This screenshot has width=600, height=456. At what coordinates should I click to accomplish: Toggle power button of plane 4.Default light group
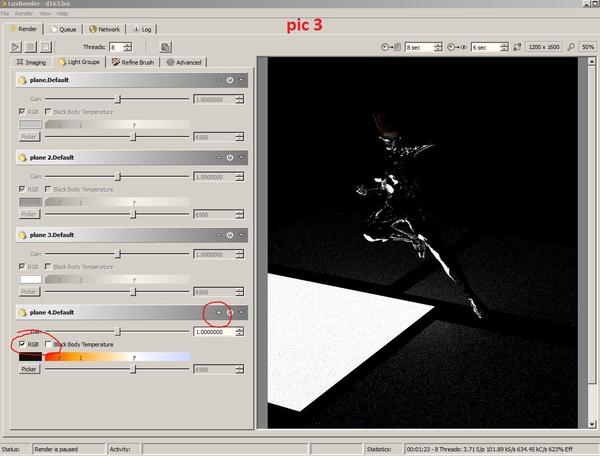230,313
